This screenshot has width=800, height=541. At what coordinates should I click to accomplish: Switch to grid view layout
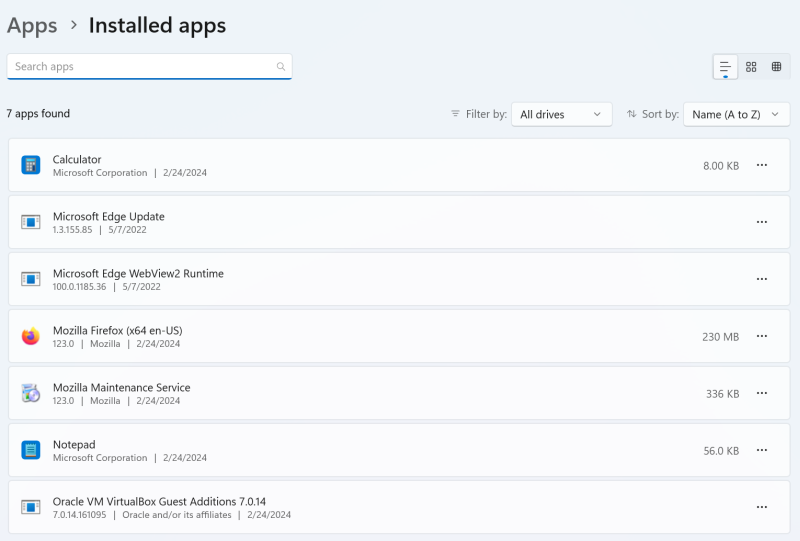pos(751,67)
